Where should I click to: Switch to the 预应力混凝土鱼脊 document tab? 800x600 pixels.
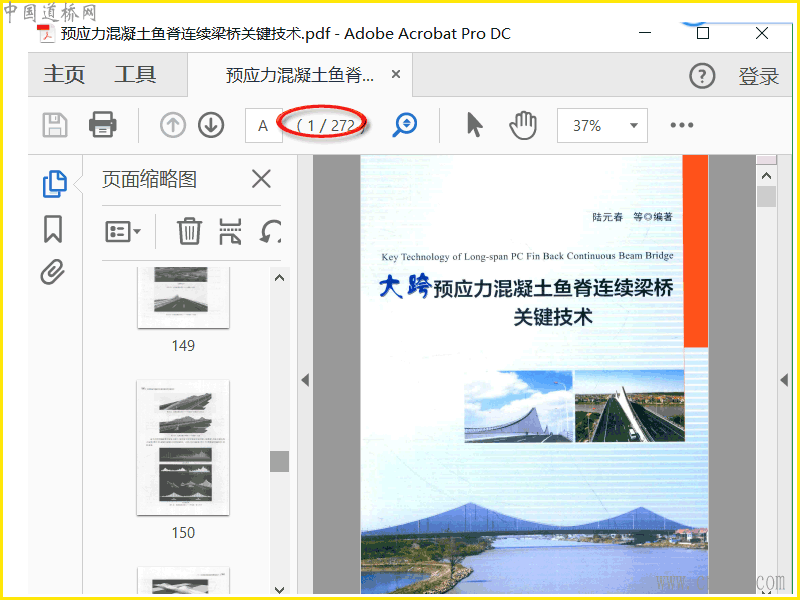pos(300,75)
